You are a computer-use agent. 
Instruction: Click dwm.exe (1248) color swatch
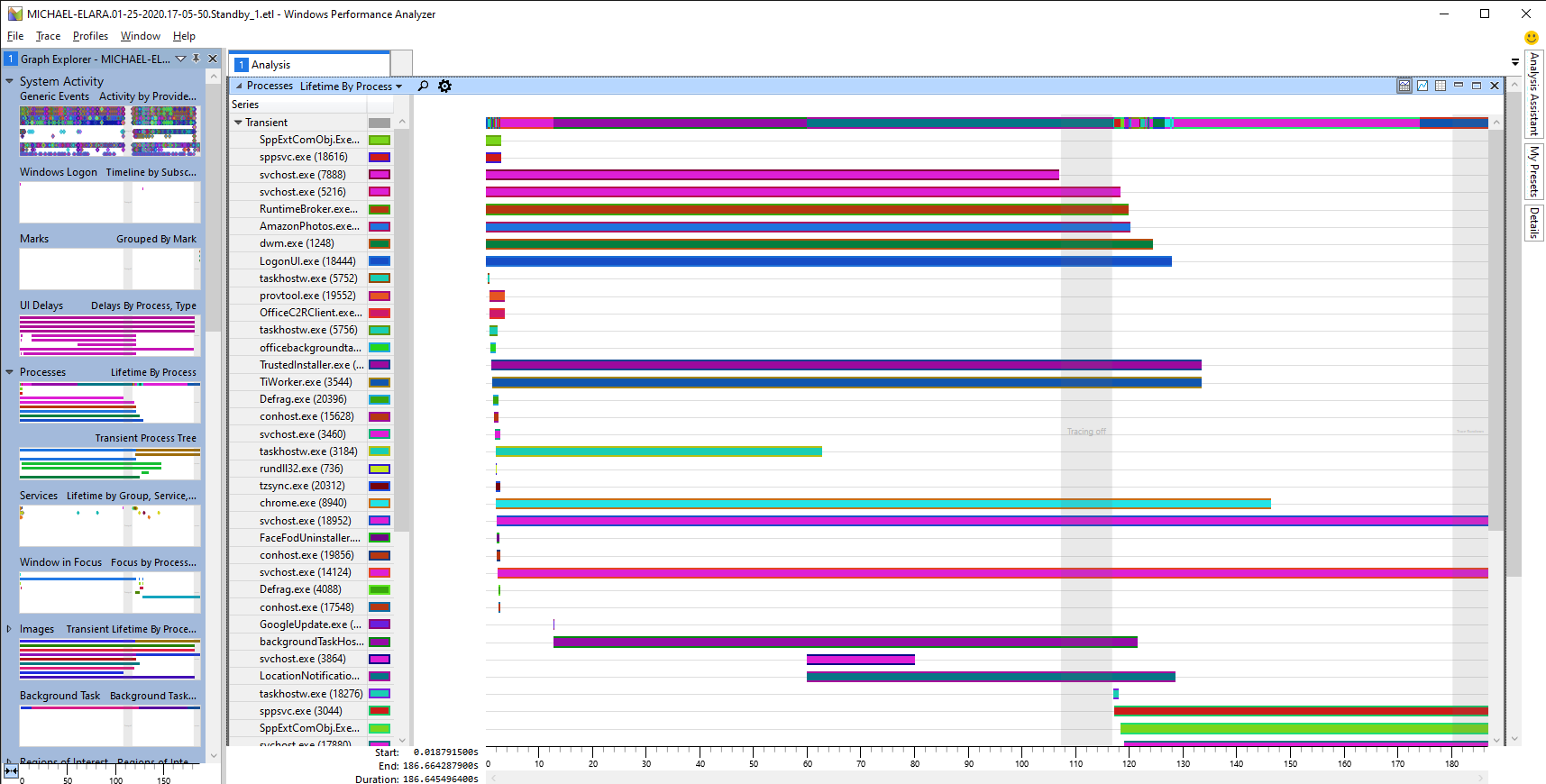click(x=380, y=243)
